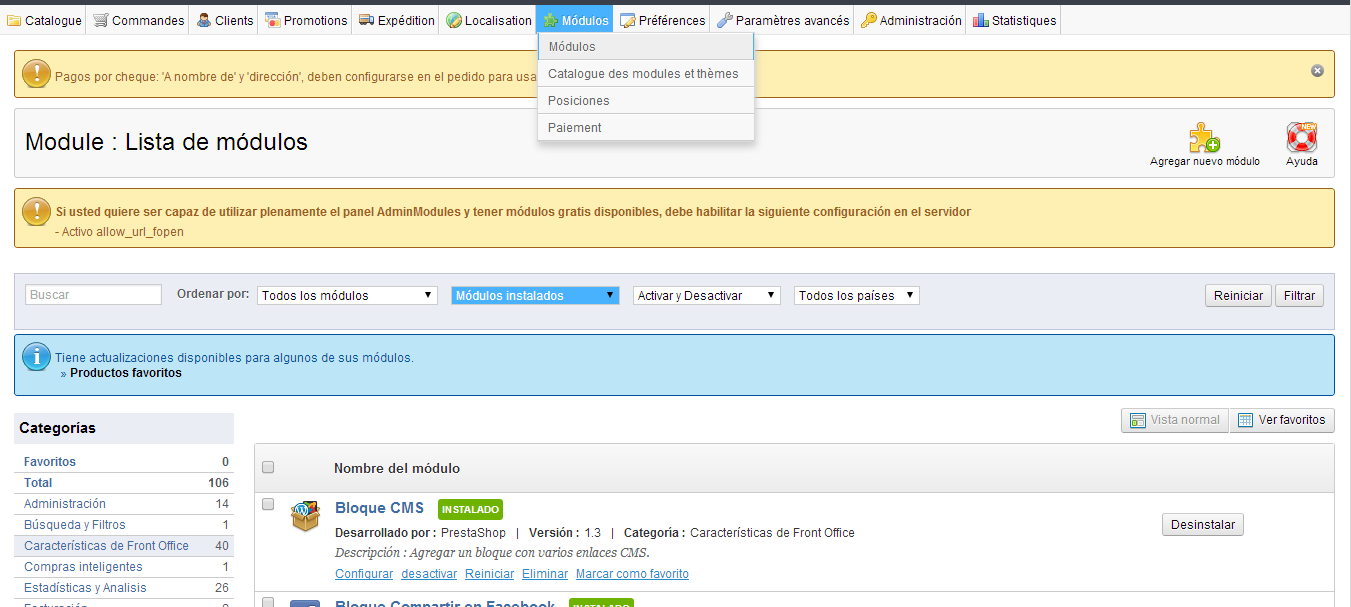Click the Bloque CMS module logo

pyautogui.click(x=305, y=516)
